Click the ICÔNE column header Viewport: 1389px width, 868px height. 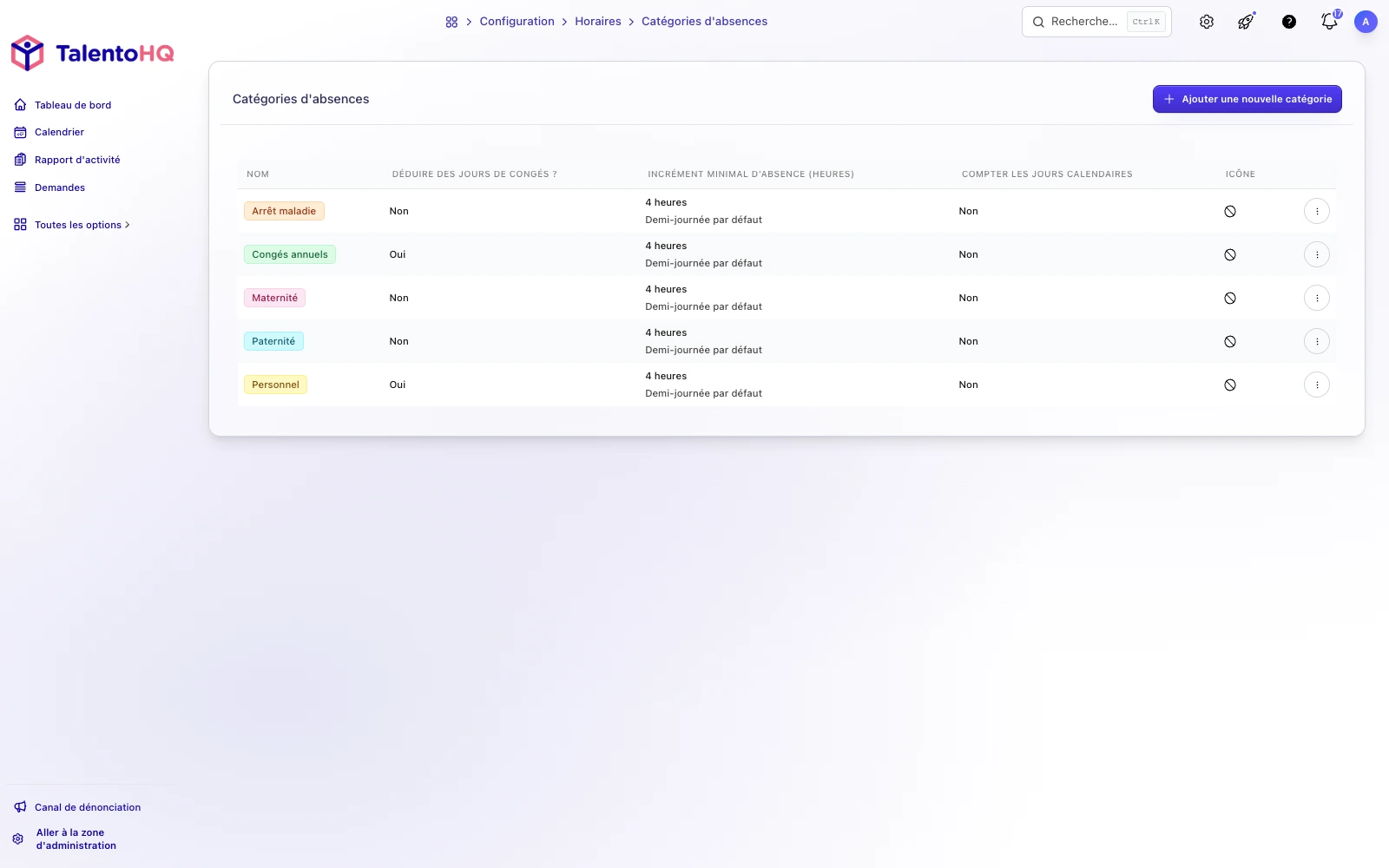[x=1241, y=174]
